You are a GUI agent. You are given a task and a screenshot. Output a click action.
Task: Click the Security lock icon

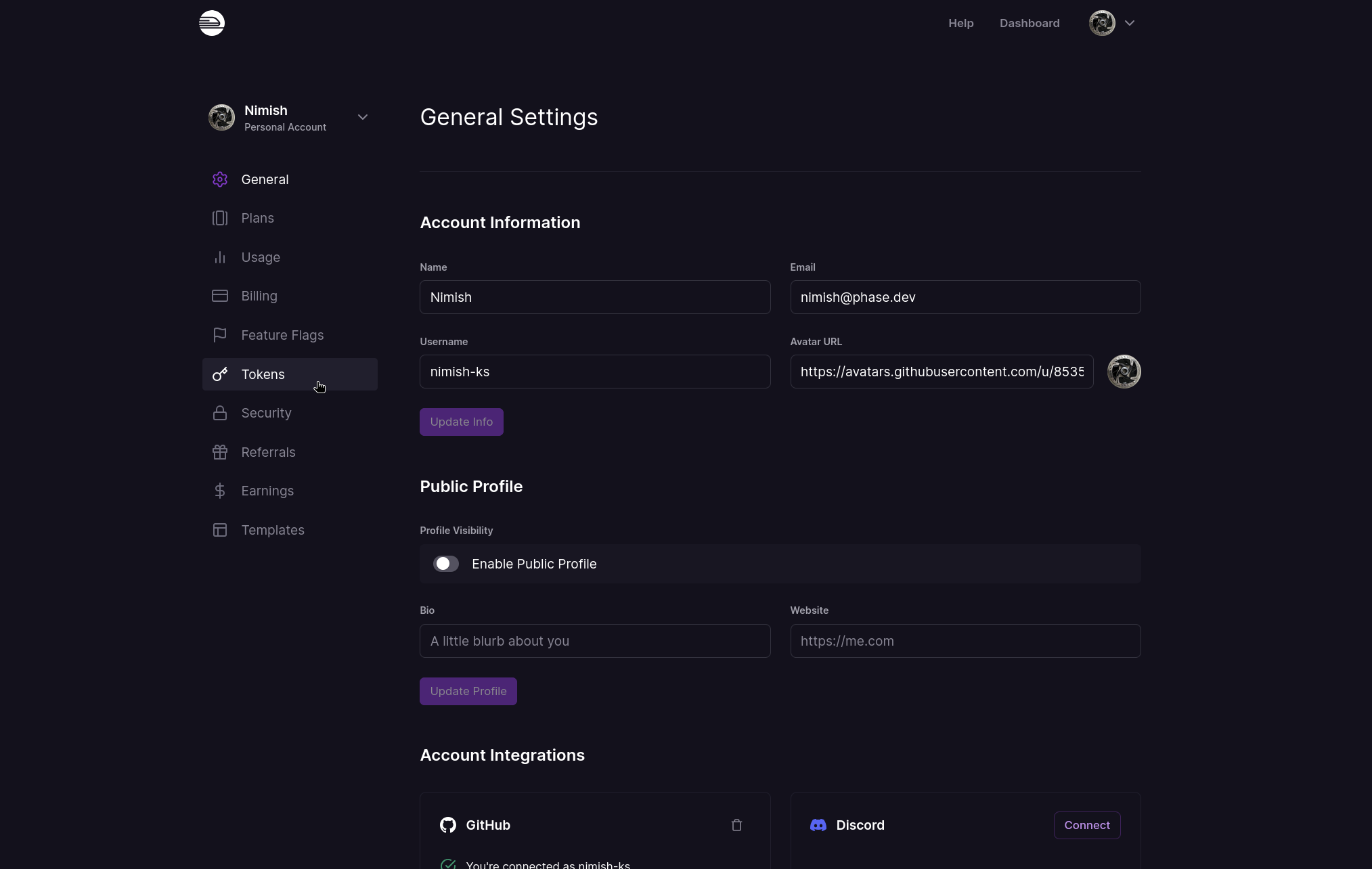(x=219, y=413)
